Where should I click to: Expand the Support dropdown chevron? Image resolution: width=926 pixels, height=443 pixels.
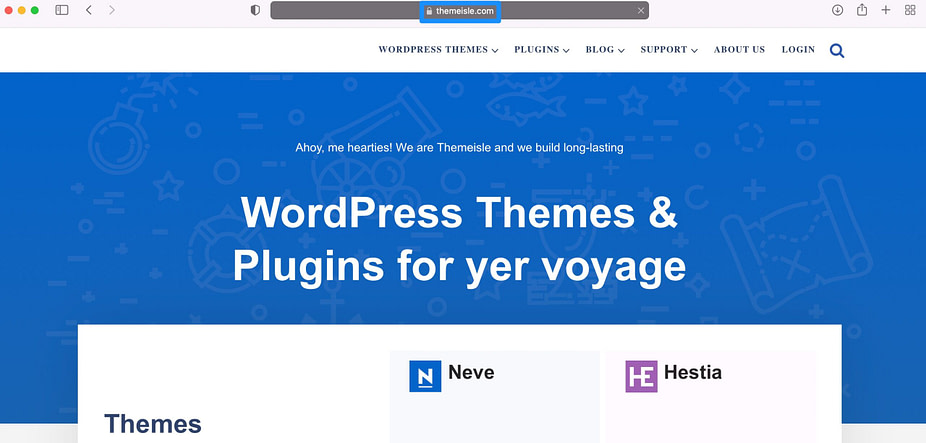click(694, 51)
